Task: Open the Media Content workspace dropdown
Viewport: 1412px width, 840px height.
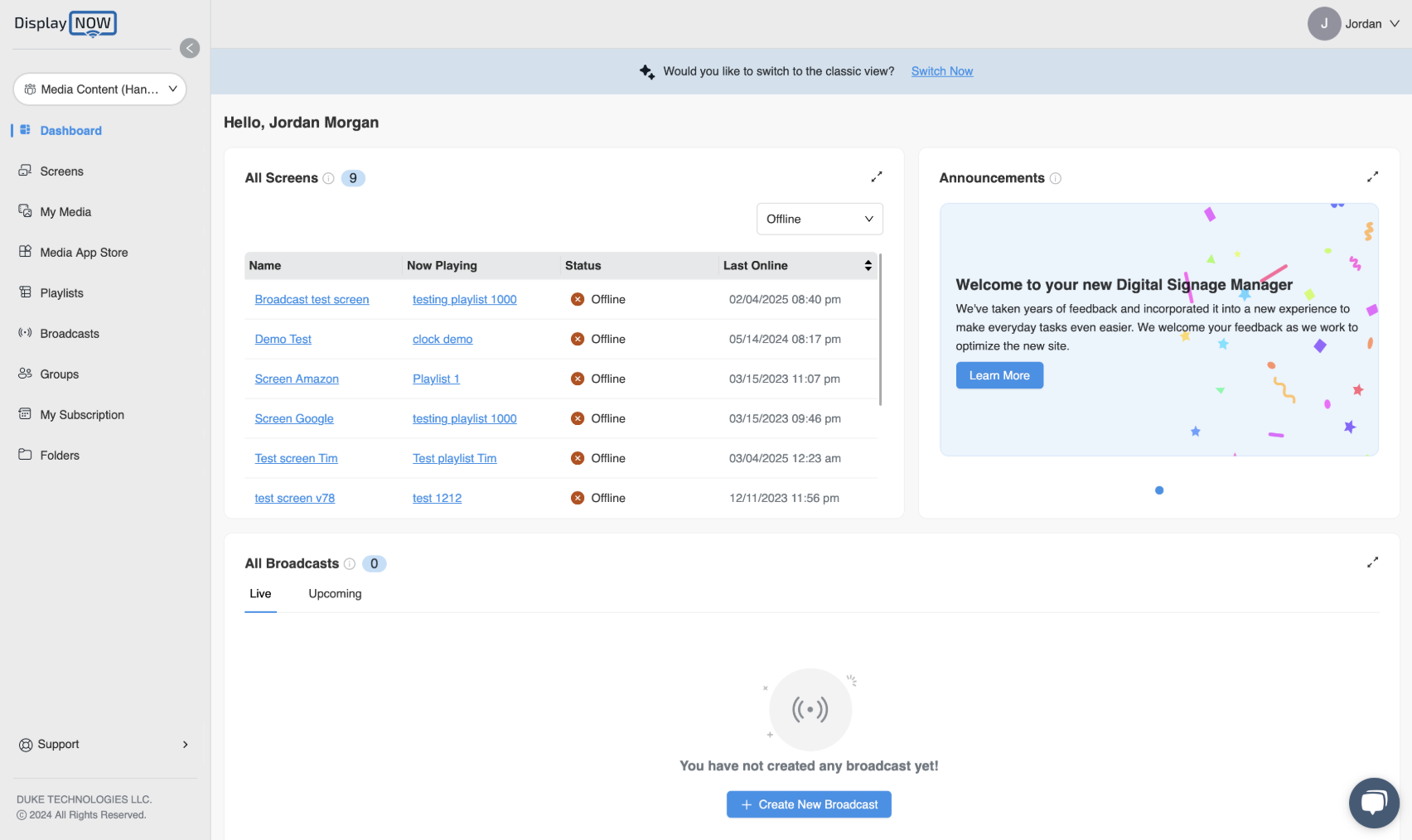Action: coord(100,89)
